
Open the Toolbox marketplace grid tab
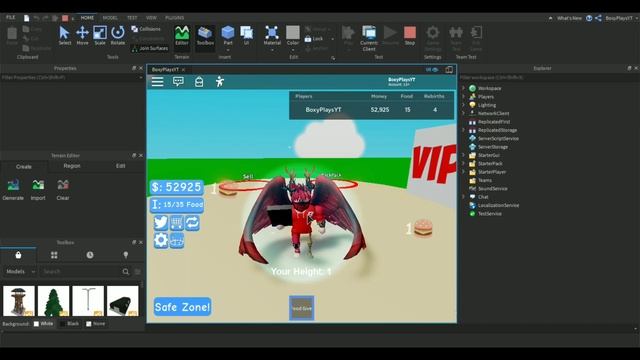coord(54,255)
